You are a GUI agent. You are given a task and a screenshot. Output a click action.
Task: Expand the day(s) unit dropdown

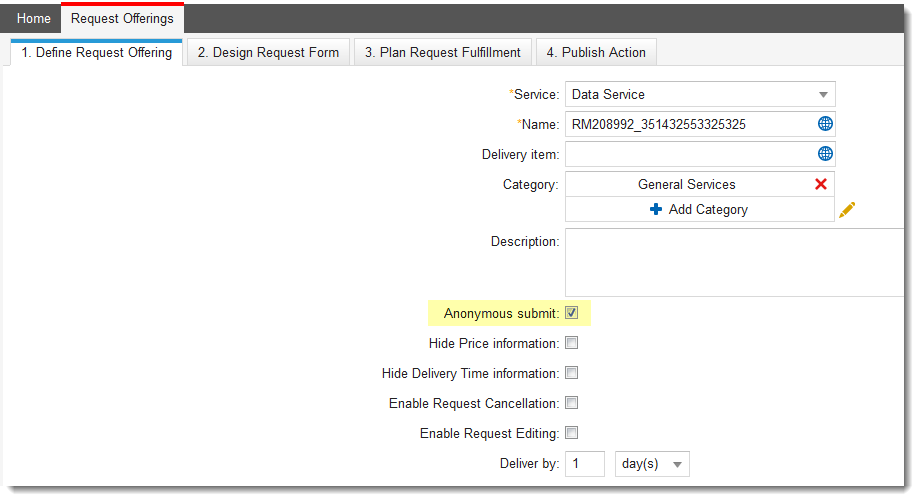click(x=653, y=464)
